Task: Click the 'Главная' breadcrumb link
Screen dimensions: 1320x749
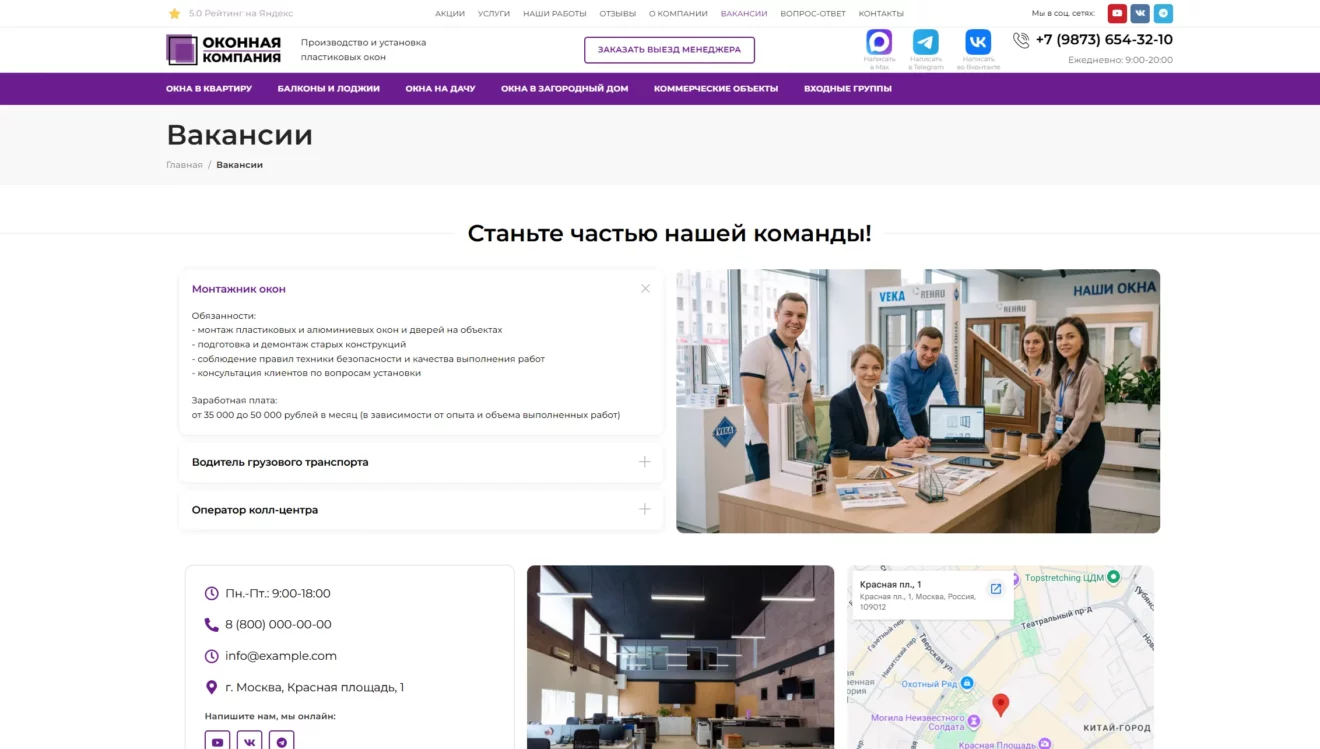Action: [x=184, y=165]
